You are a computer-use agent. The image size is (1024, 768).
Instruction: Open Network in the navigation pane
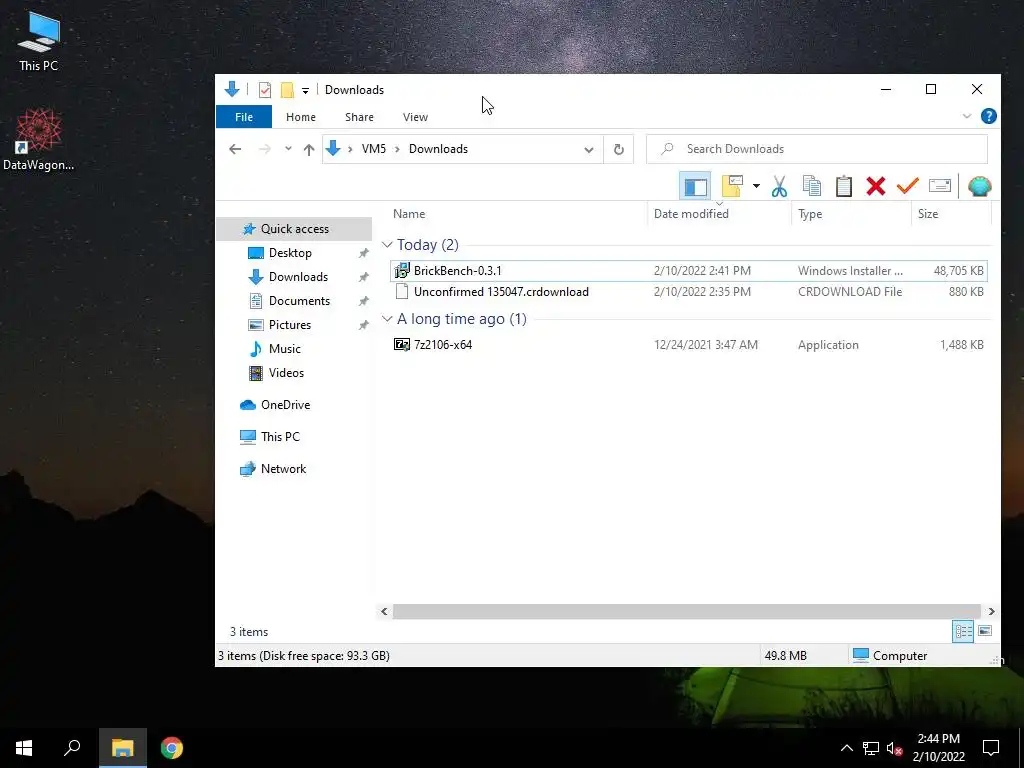283,469
